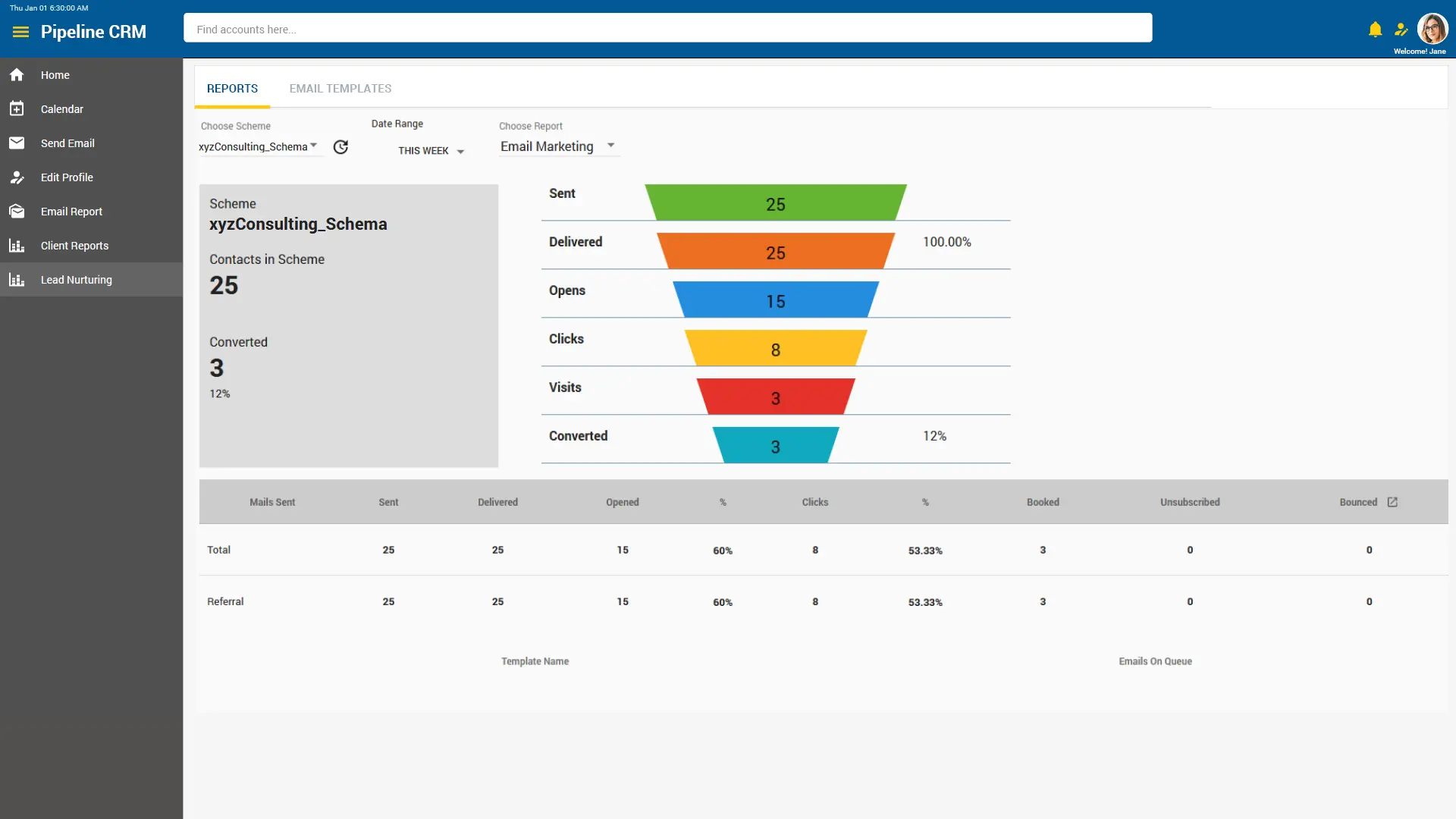The width and height of the screenshot is (1456, 819).
Task: Open the Choose Scheme dropdown
Action: click(258, 146)
